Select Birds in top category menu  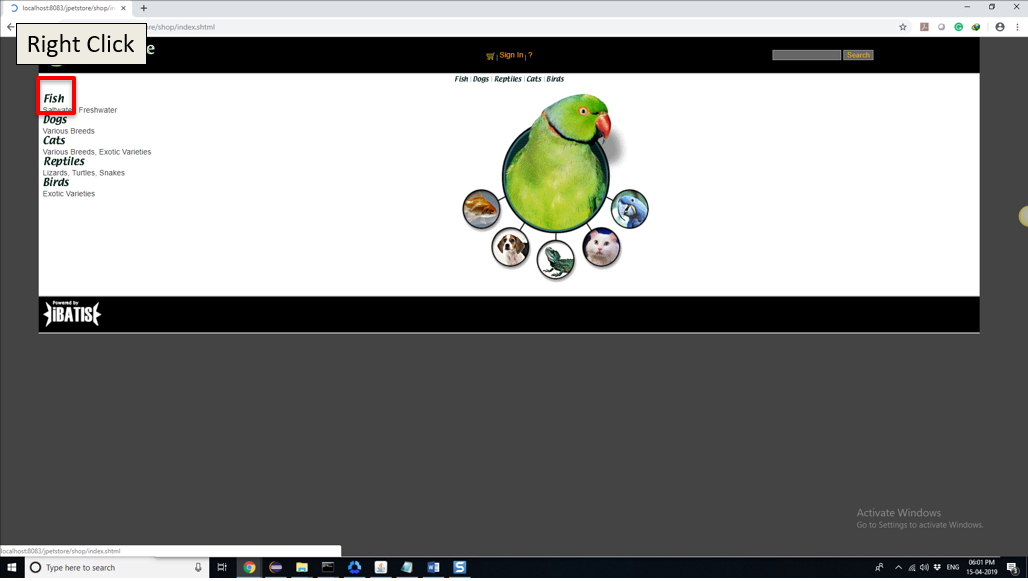coord(555,79)
